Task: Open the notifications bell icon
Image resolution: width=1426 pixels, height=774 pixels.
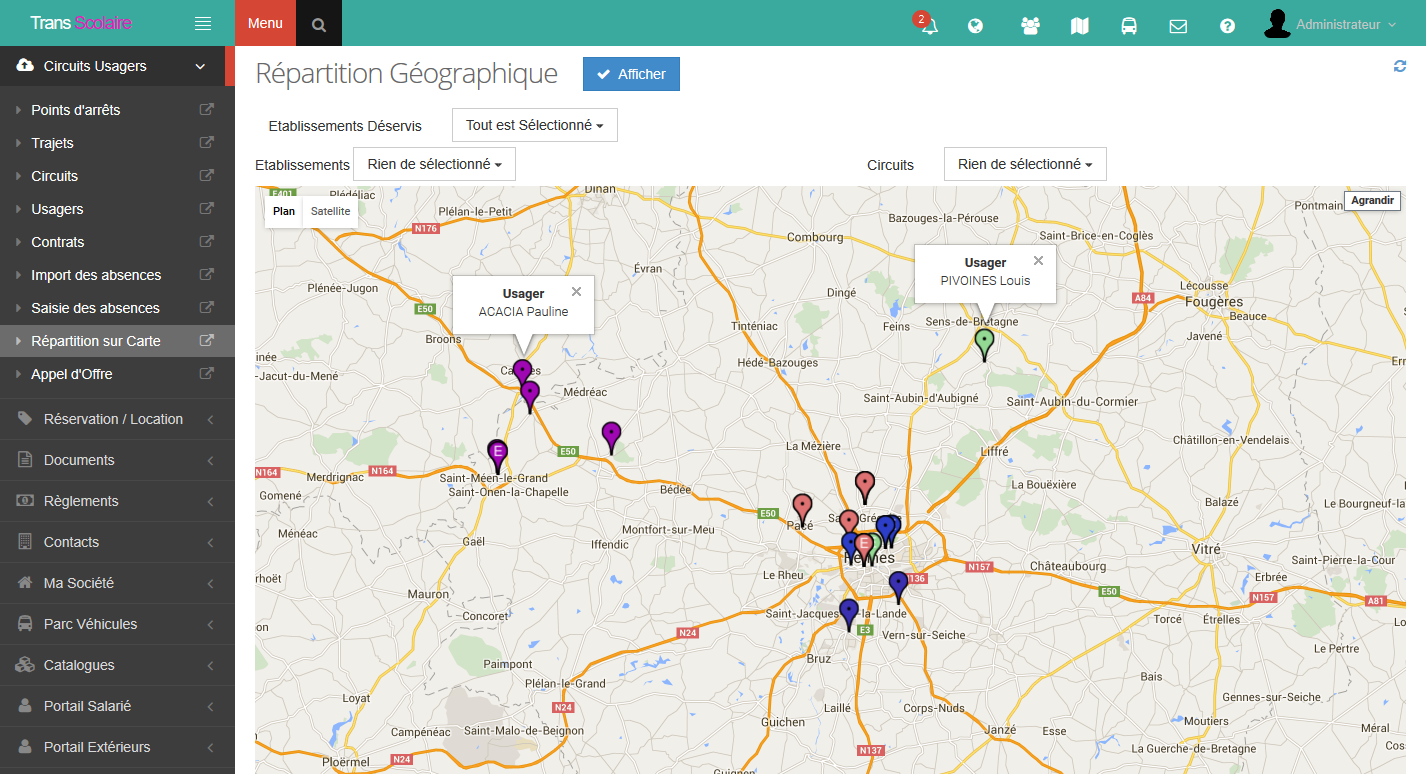Action: coord(929,26)
